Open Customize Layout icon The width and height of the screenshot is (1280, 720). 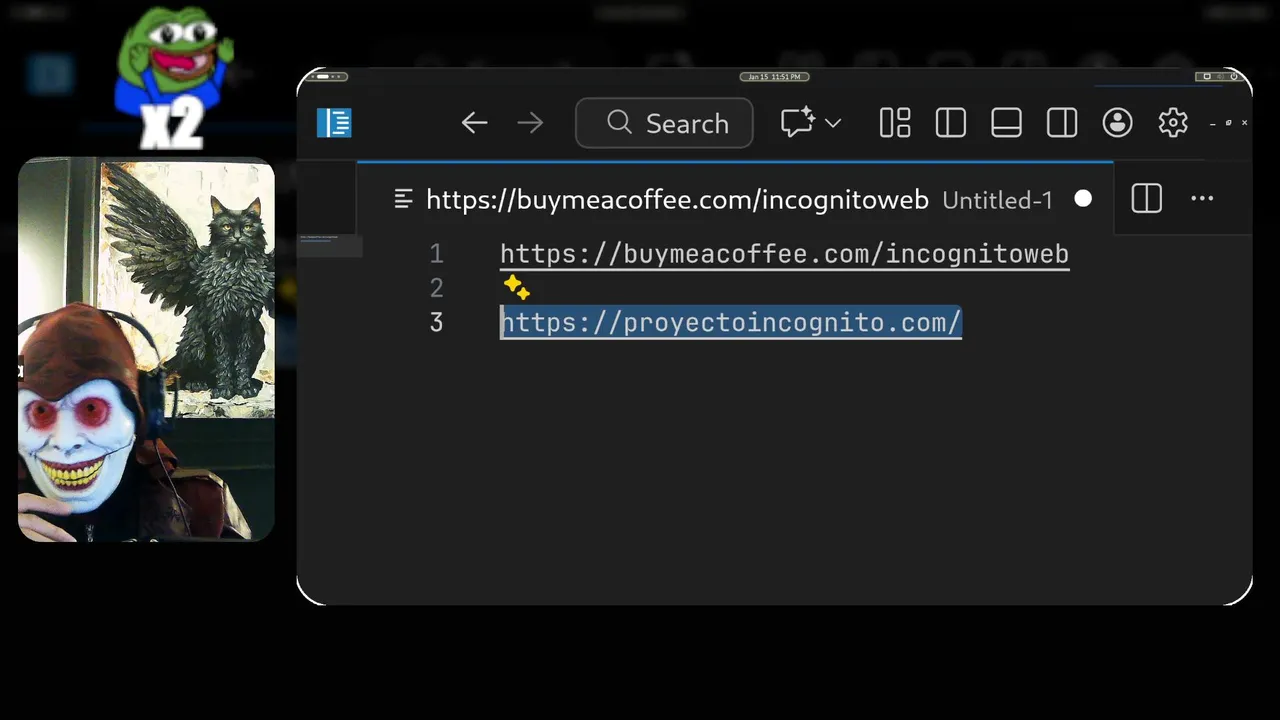(895, 123)
